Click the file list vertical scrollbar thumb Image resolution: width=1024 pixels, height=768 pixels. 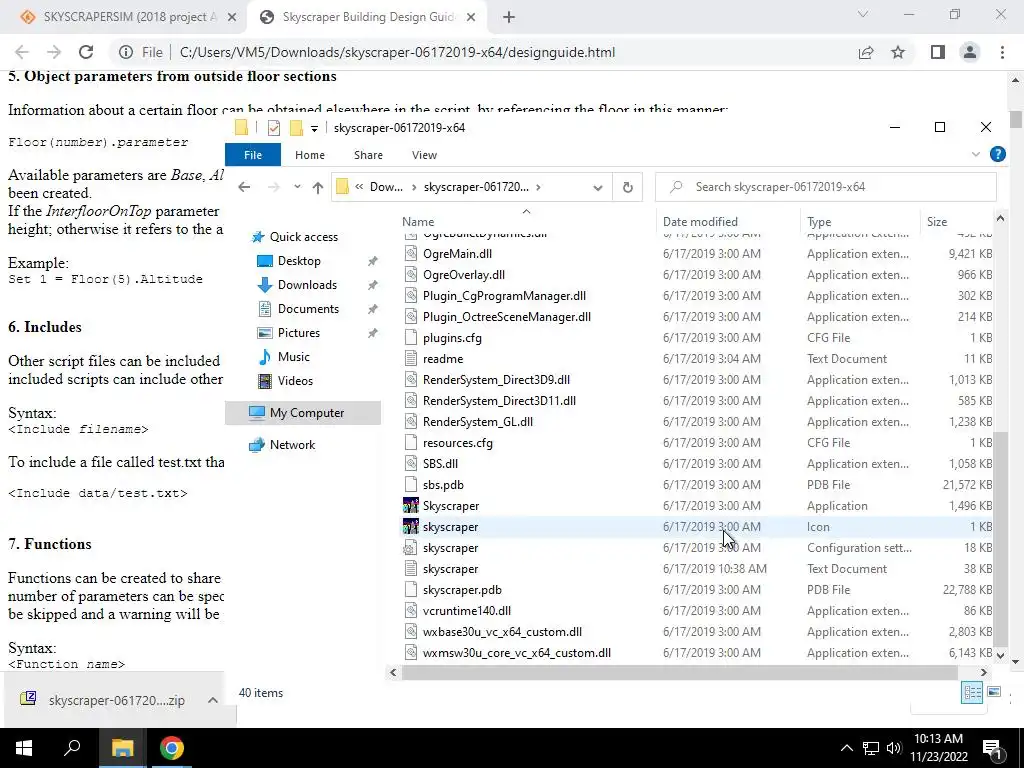tap(1000, 537)
